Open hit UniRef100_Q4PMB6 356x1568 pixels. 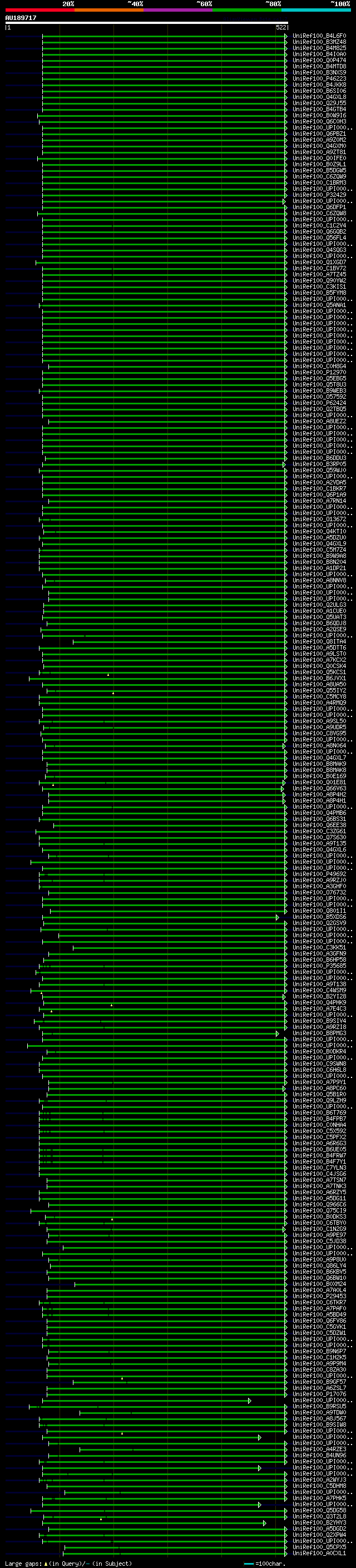coord(319,813)
